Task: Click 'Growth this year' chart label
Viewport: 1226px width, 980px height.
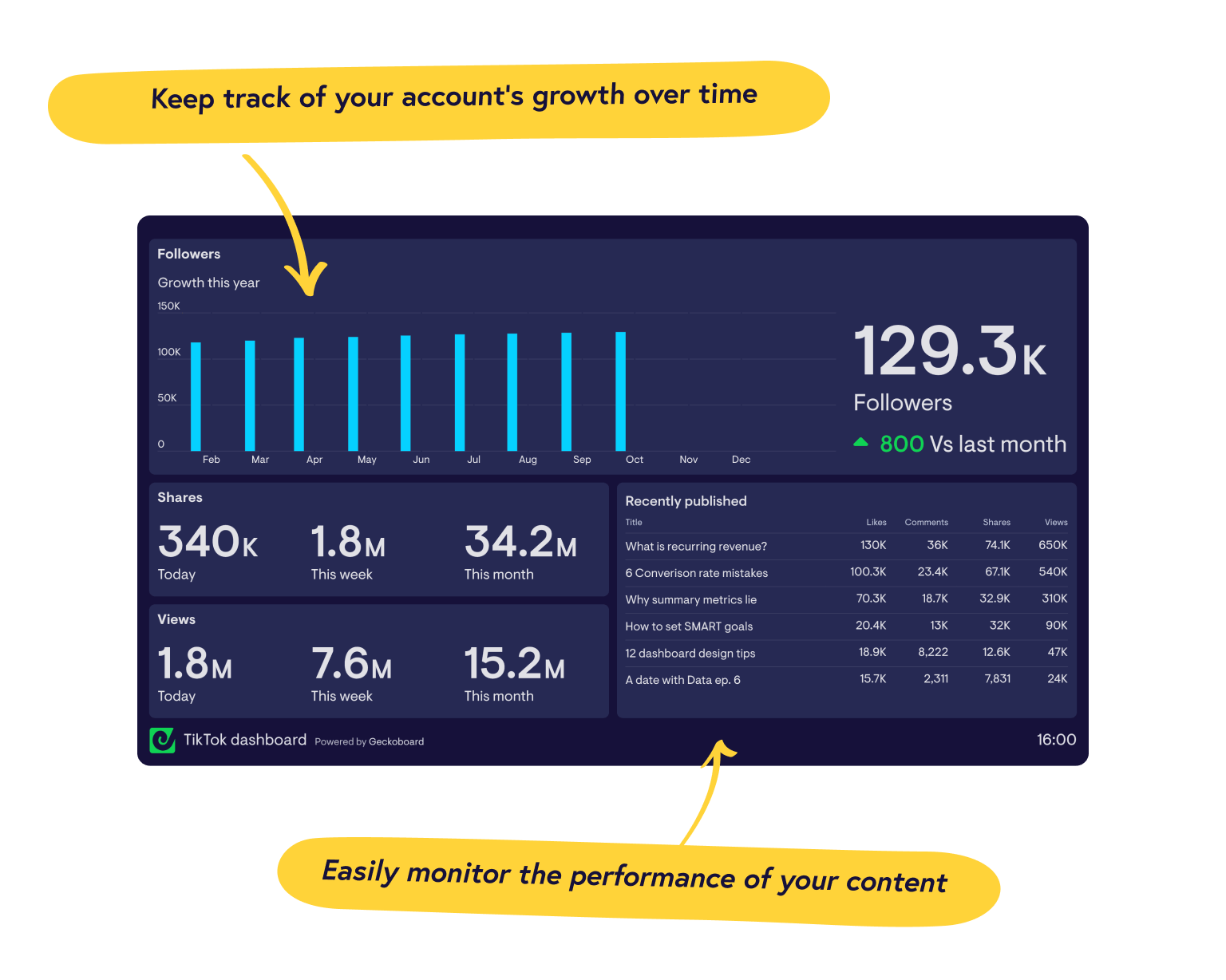Action: 208,283
